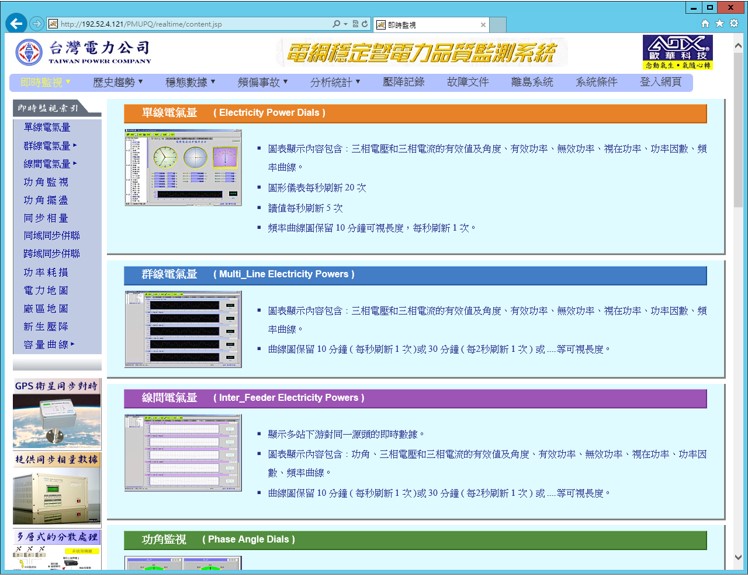Open the browser Home icon
748x575 pixels.
click(x=705, y=23)
